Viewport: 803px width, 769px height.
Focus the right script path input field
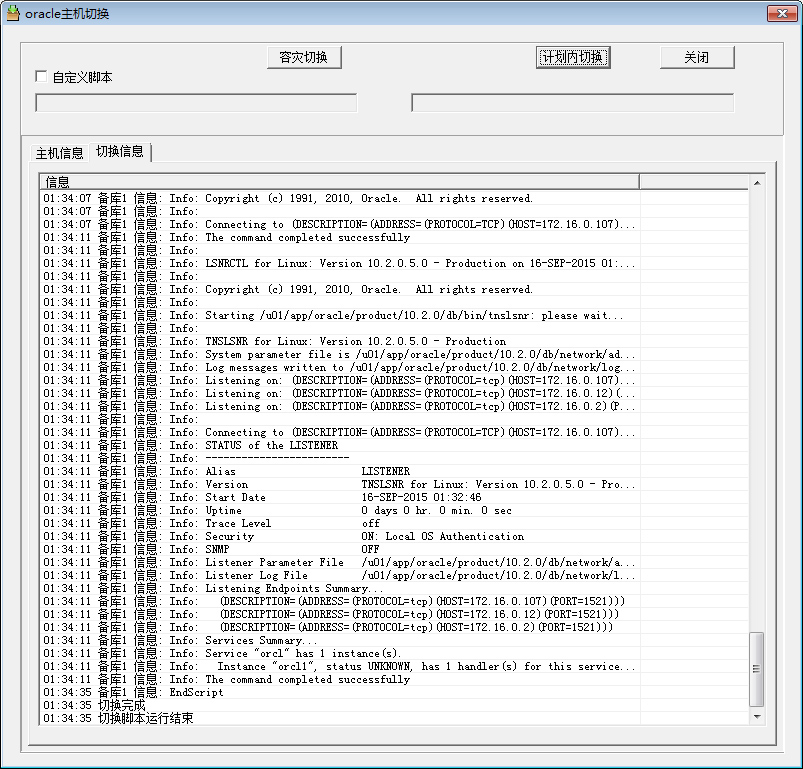pyautogui.click(x=573, y=102)
